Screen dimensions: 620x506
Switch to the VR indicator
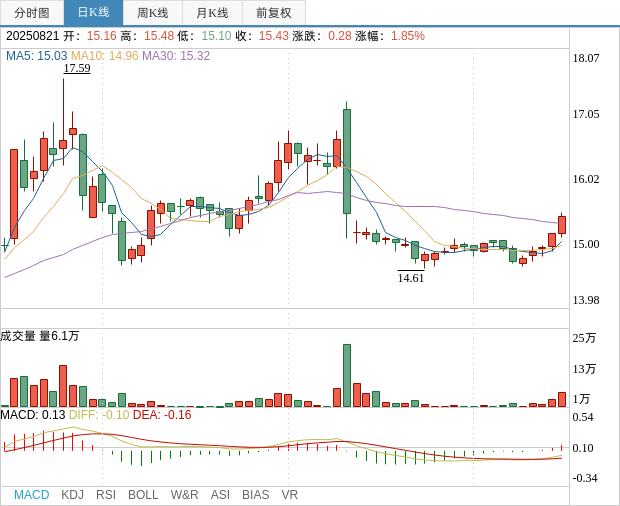289,495
